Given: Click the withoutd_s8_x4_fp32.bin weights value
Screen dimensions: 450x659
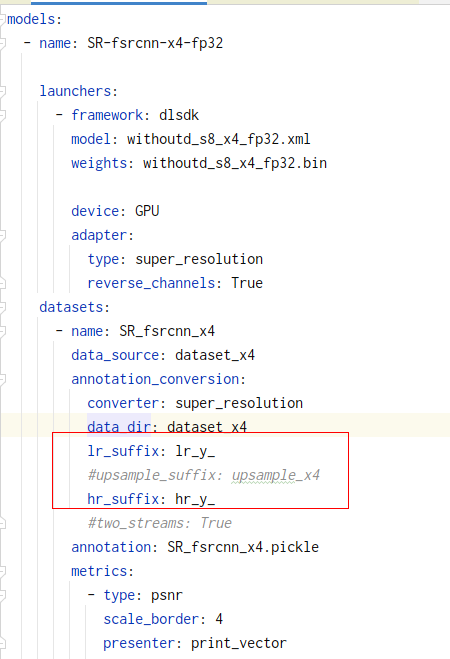Looking at the screenshot, I should click(x=235, y=163).
